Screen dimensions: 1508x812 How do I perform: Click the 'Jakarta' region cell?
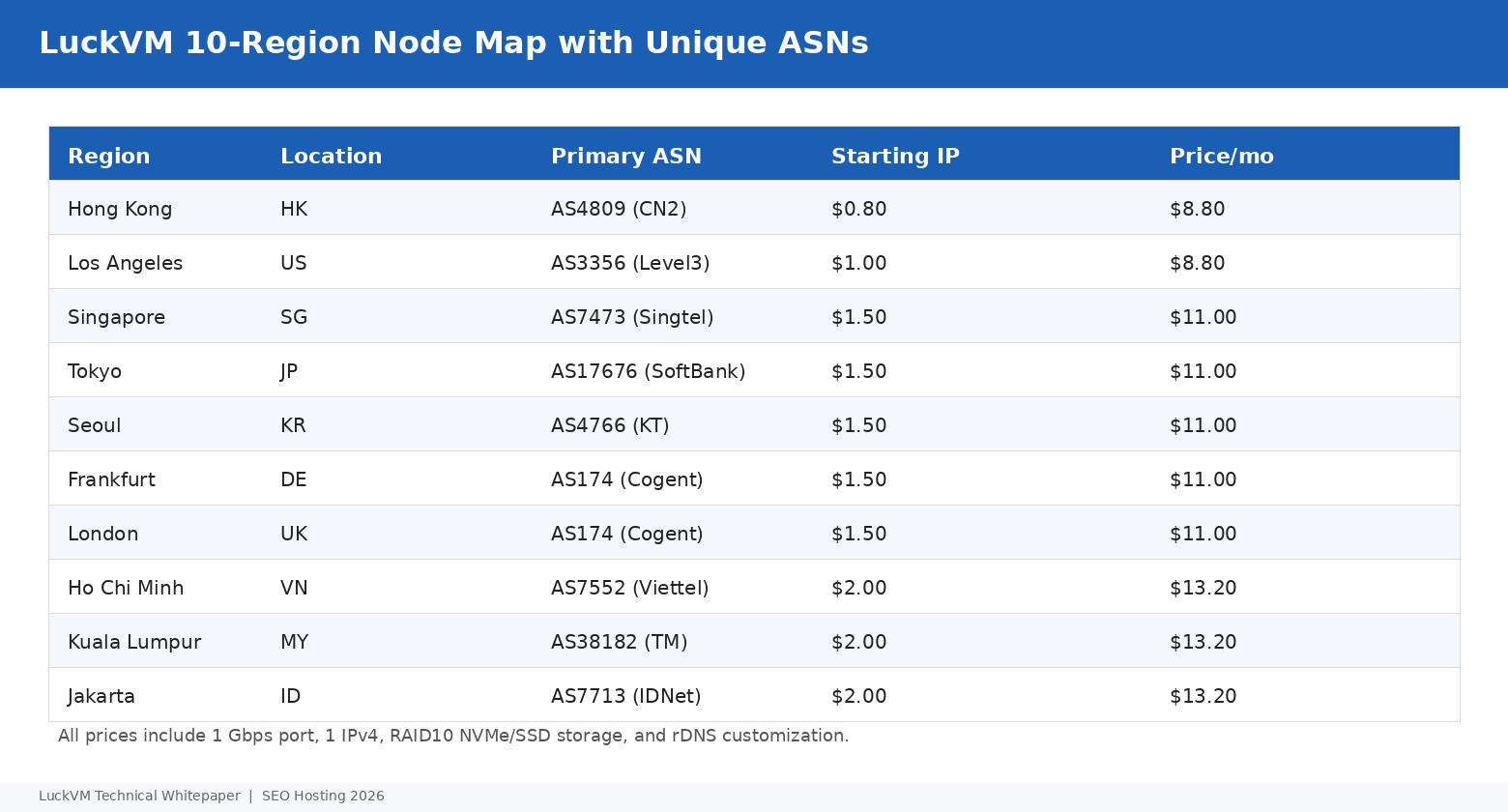click(x=101, y=696)
